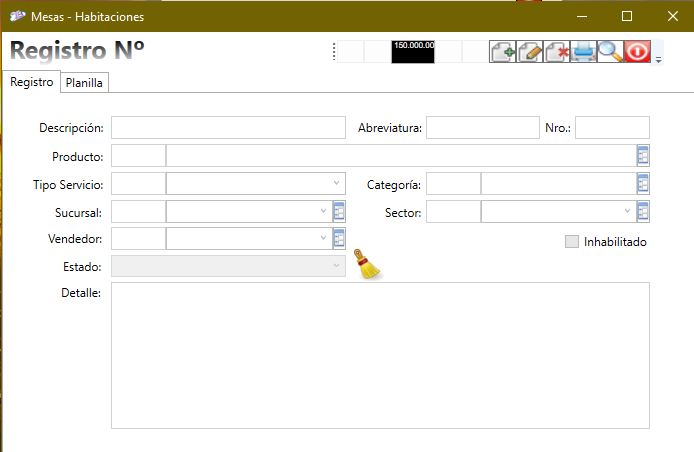Expand the Vendedor dropdown
Image resolution: width=694 pixels, height=452 pixels.
click(x=324, y=239)
